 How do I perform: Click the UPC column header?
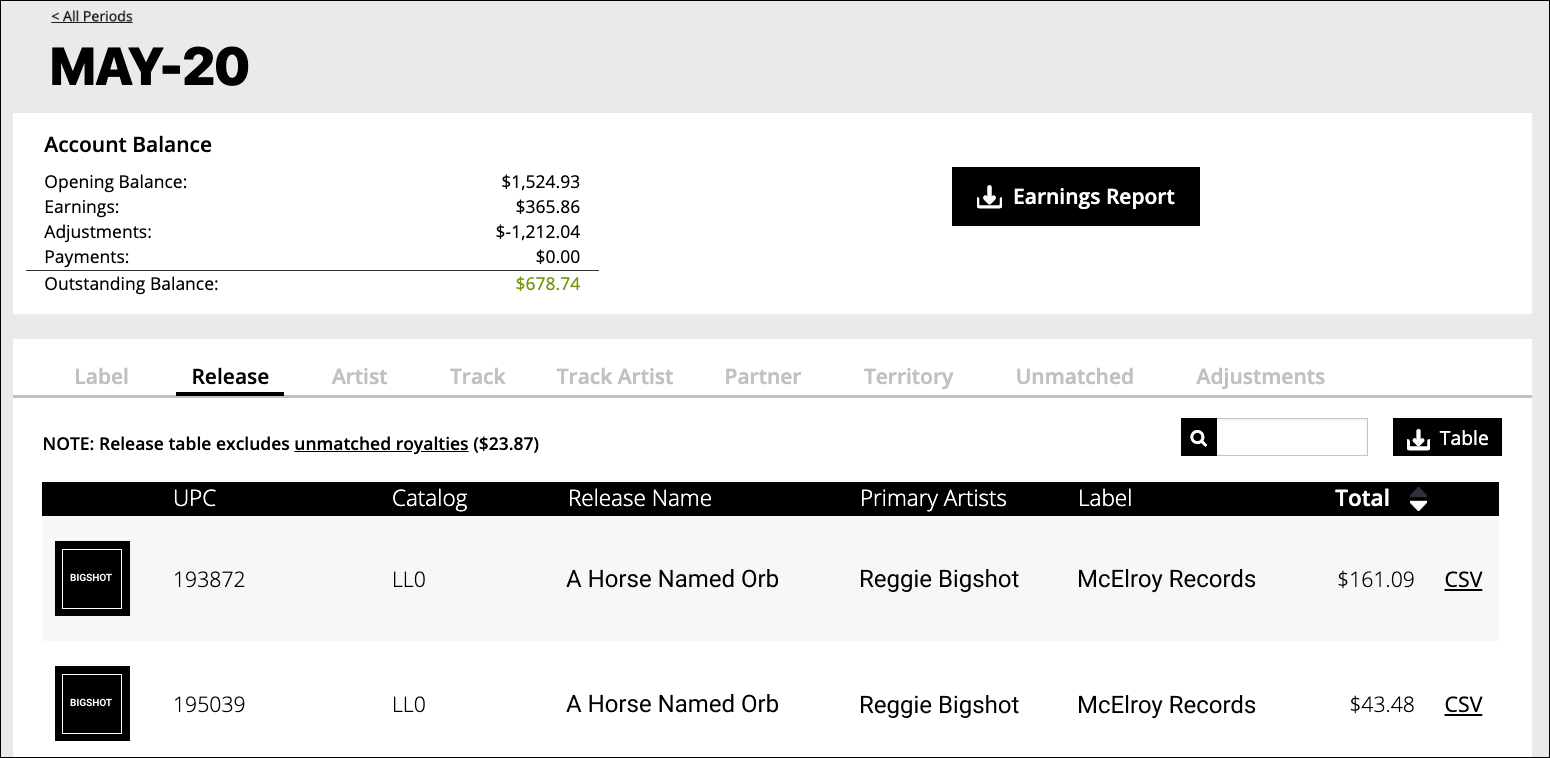(x=194, y=498)
